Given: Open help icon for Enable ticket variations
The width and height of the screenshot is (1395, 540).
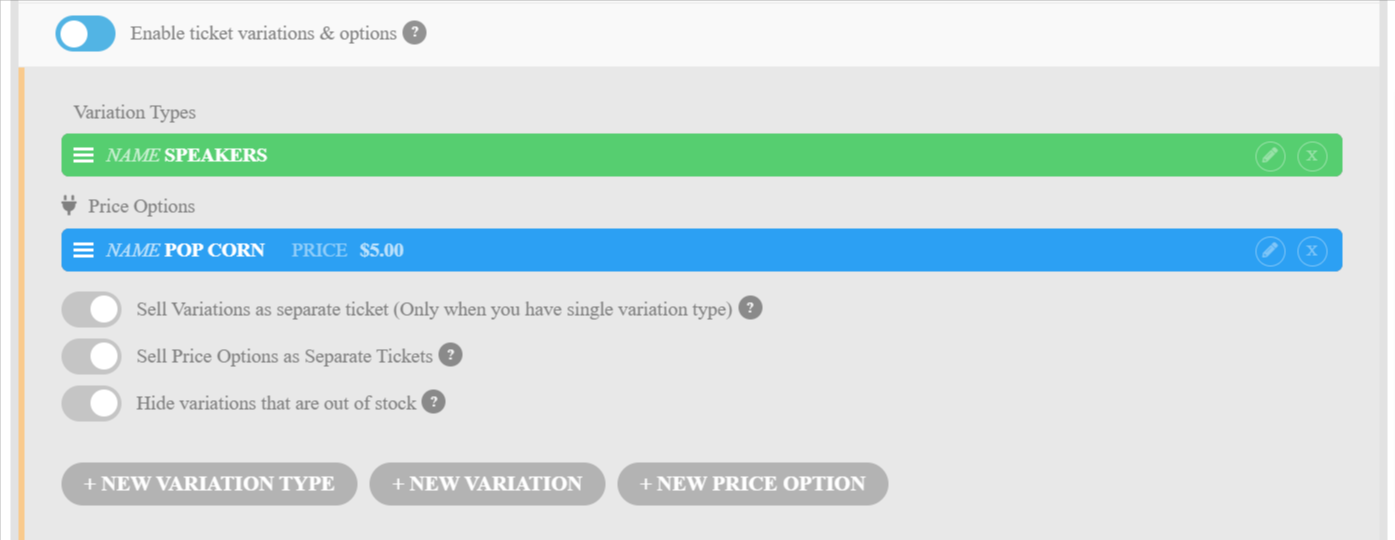Looking at the screenshot, I should click(x=414, y=33).
